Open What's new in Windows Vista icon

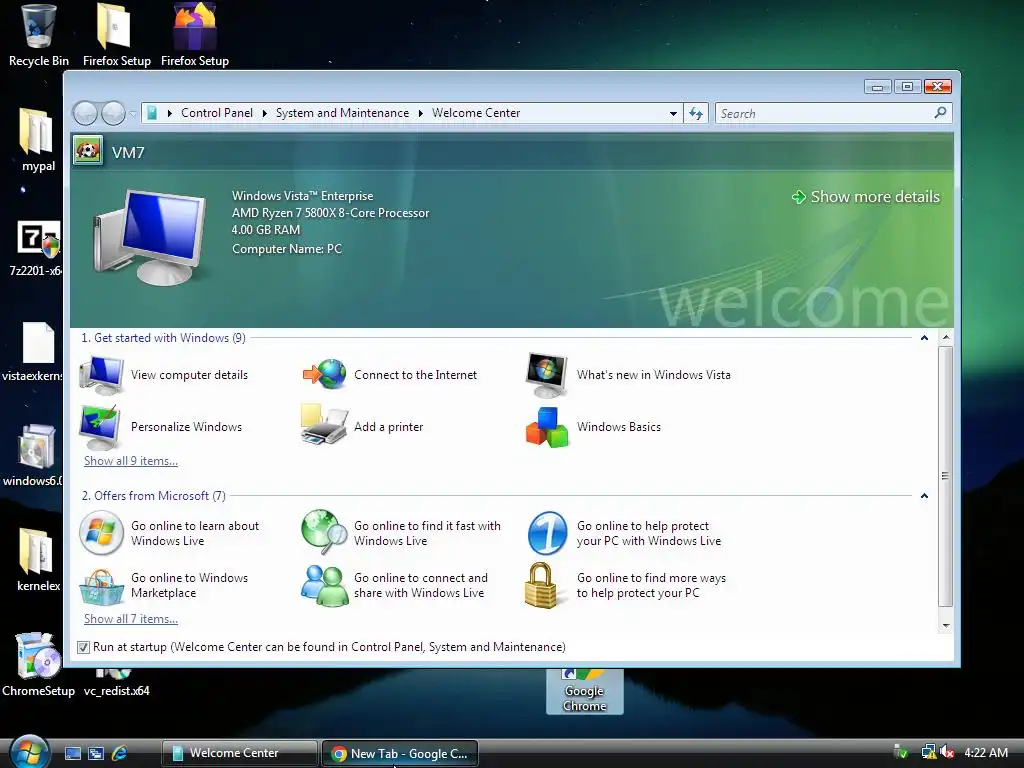[547, 375]
